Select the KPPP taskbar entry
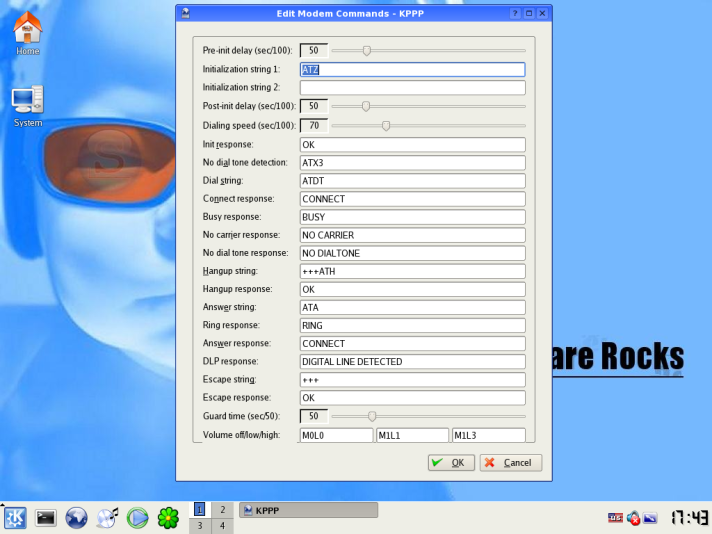Viewport: 712px width, 534px height. pos(308,510)
